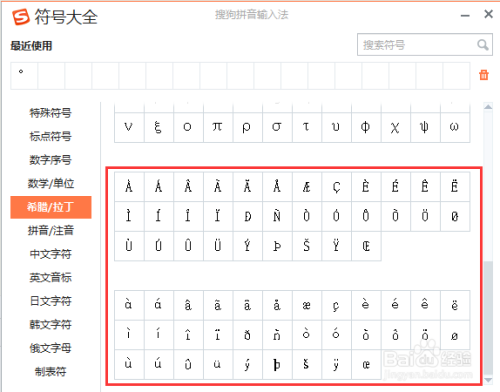Viewport: 500px width, 392px height.
Task: Insert uppercase Ì symbol
Action: [129, 216]
